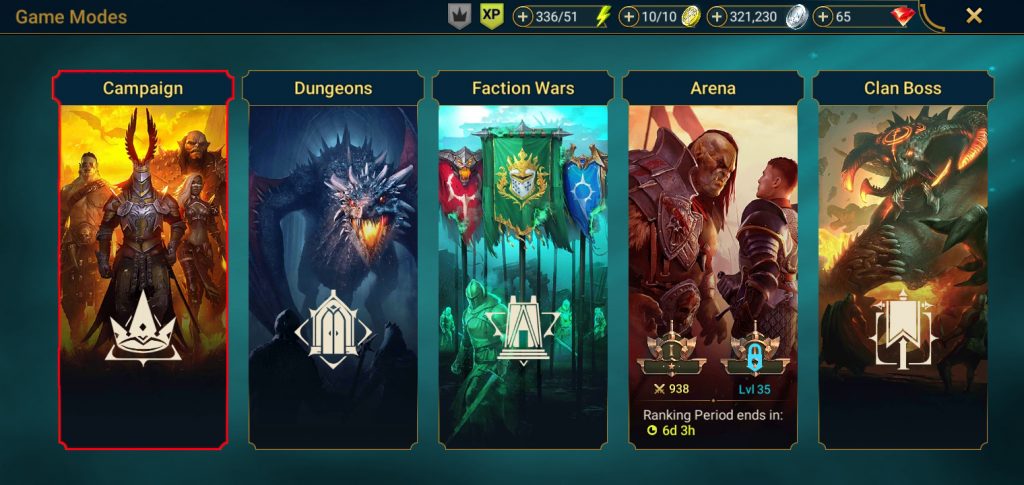Click the silver crown badge icon
This screenshot has width=1024, height=485.
(459, 16)
